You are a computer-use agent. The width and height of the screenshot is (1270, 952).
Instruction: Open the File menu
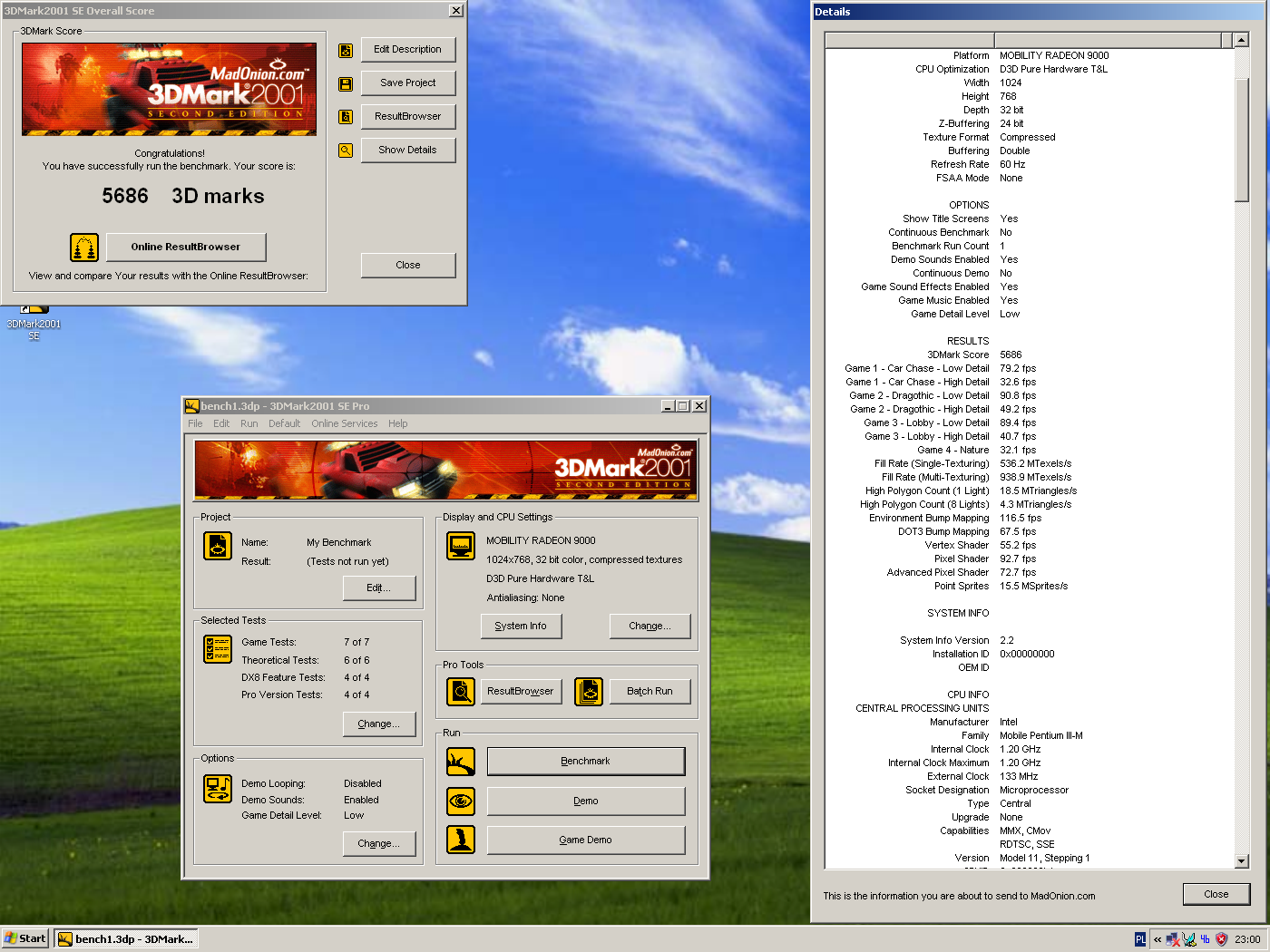pos(195,423)
